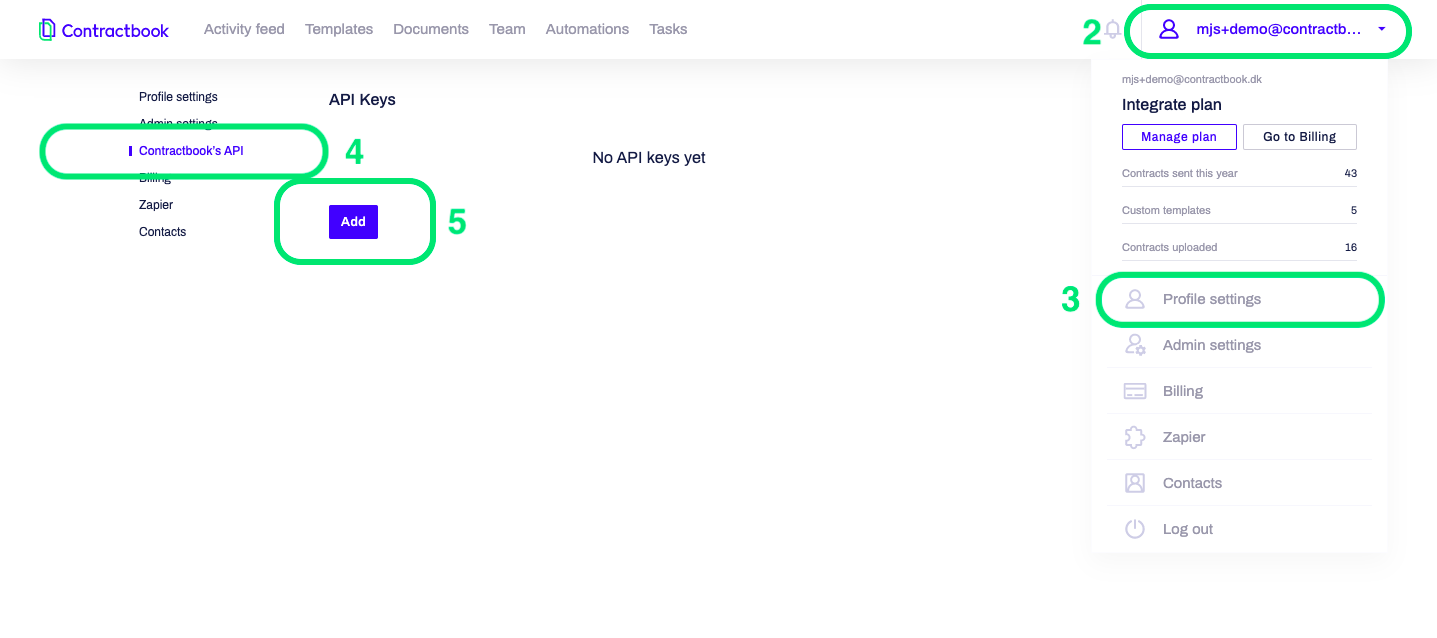
Task: Choose Admin settings in account dropdown
Action: click(x=1239, y=345)
